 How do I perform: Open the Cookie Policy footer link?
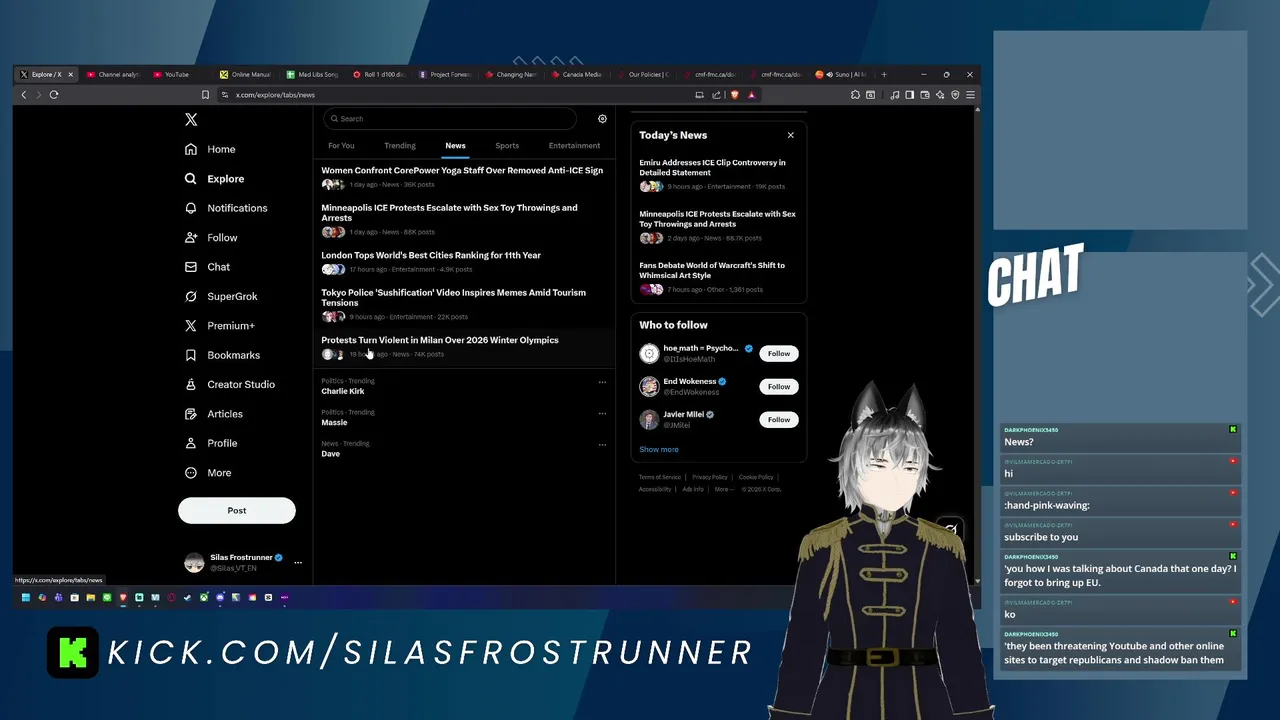click(756, 477)
